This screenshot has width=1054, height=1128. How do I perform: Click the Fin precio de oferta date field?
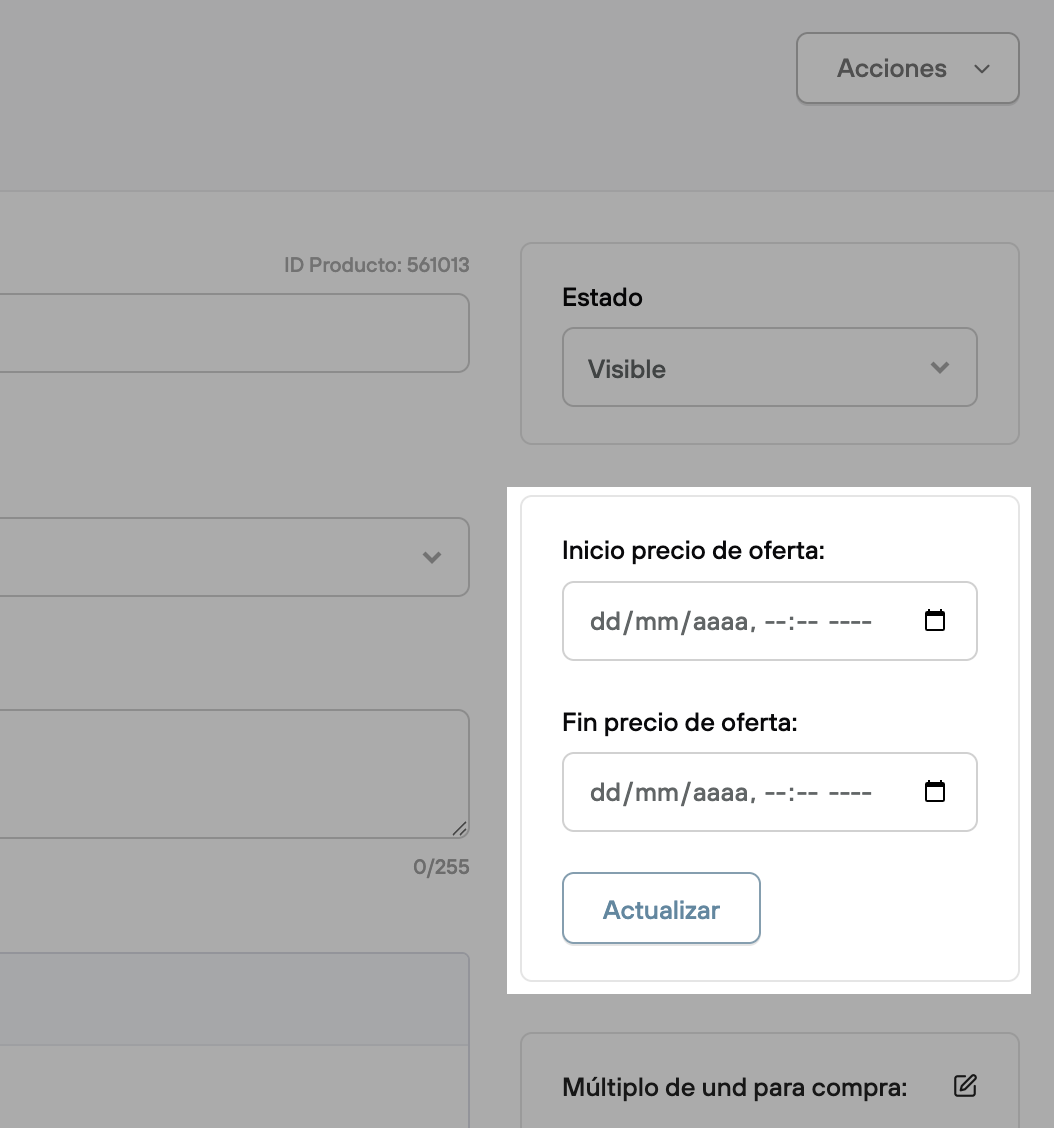coord(769,792)
